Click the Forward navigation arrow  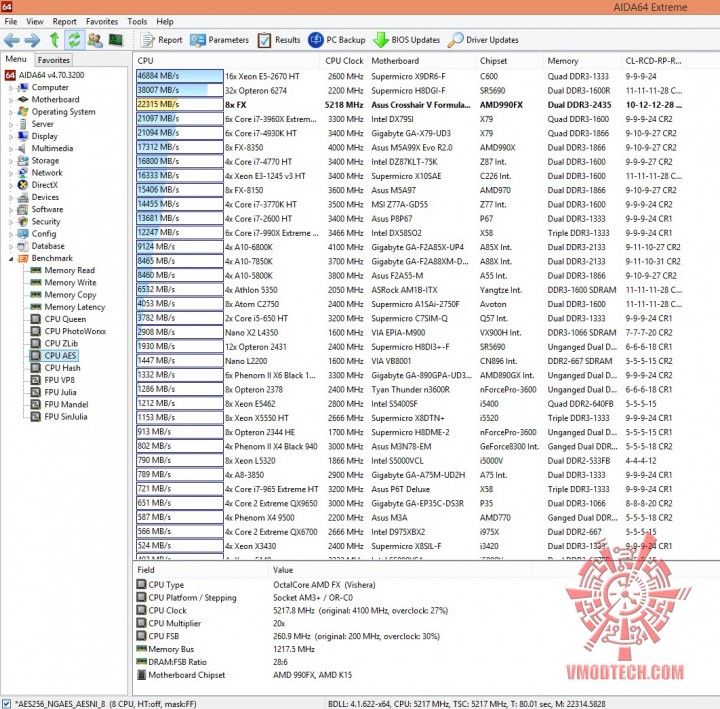tap(32, 40)
